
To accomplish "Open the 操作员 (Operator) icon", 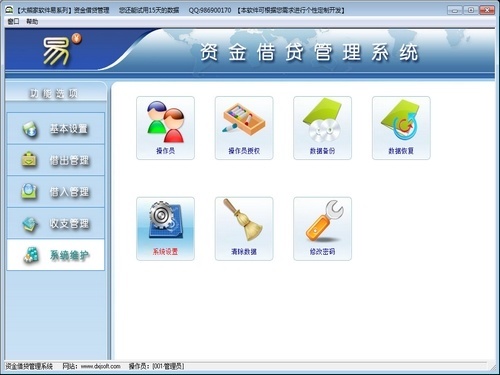I will point(165,128).
